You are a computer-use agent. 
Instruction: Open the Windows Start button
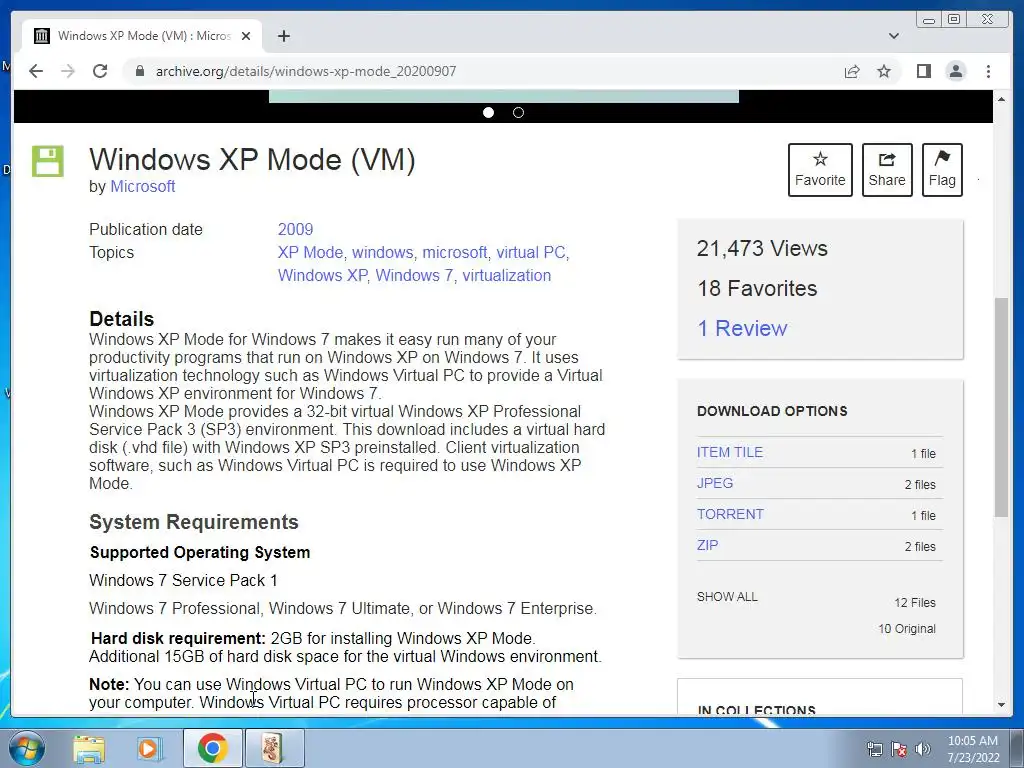[x=26, y=748]
